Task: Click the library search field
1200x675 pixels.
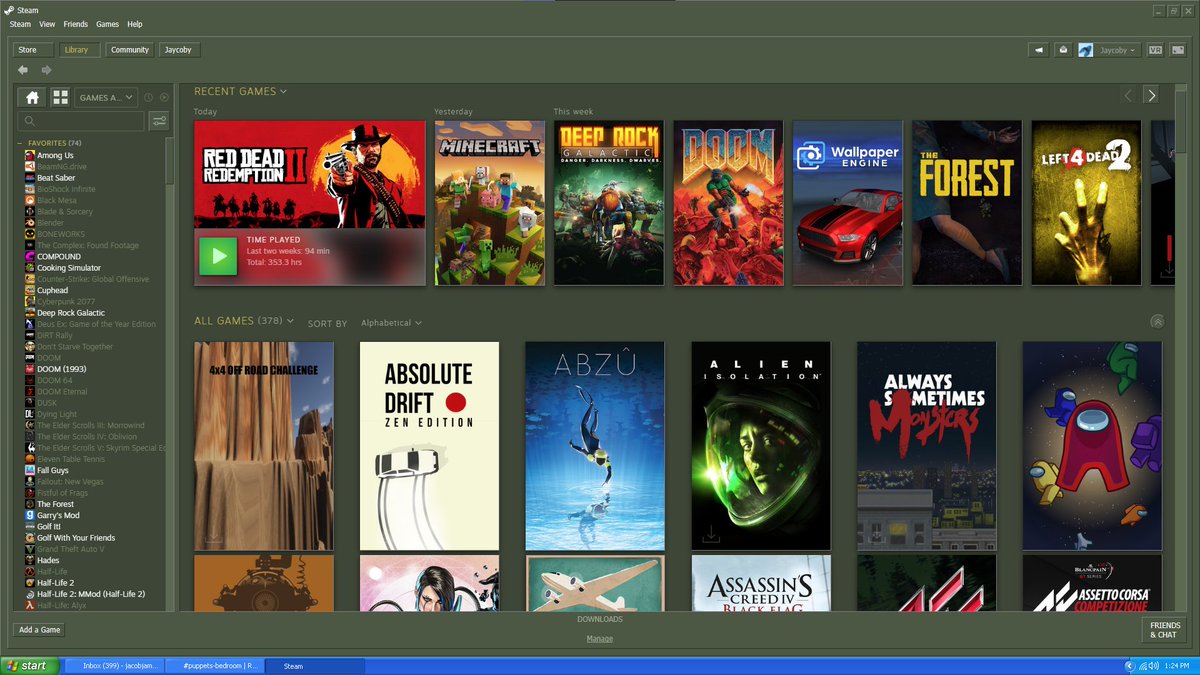Action: (82, 121)
